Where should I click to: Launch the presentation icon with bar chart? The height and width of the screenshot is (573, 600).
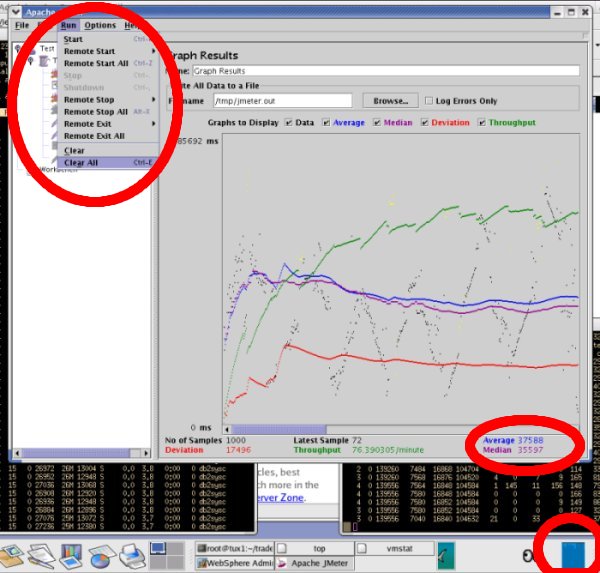click(71, 556)
